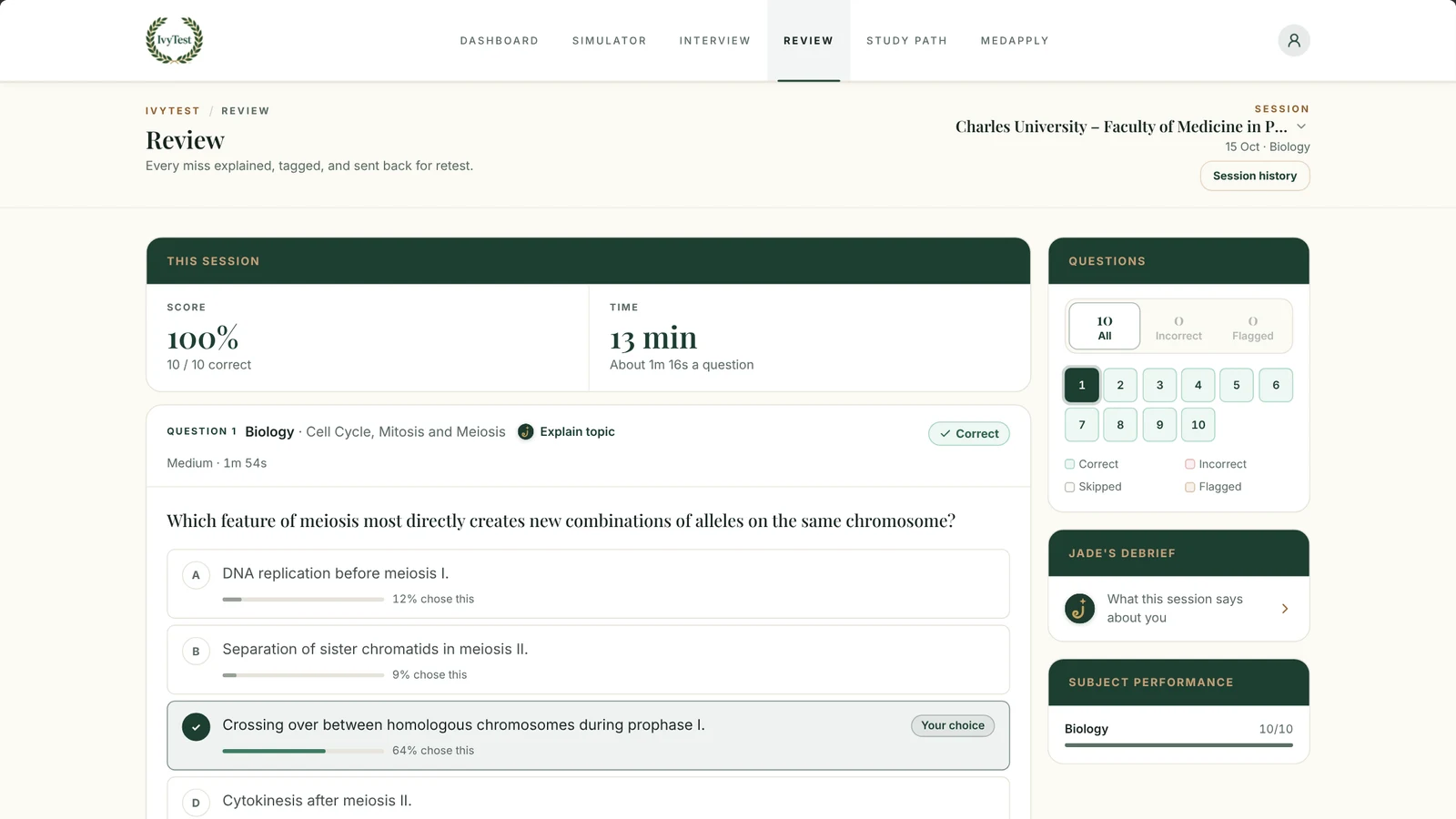
Task: Click the Session history button
Action: [x=1255, y=176]
